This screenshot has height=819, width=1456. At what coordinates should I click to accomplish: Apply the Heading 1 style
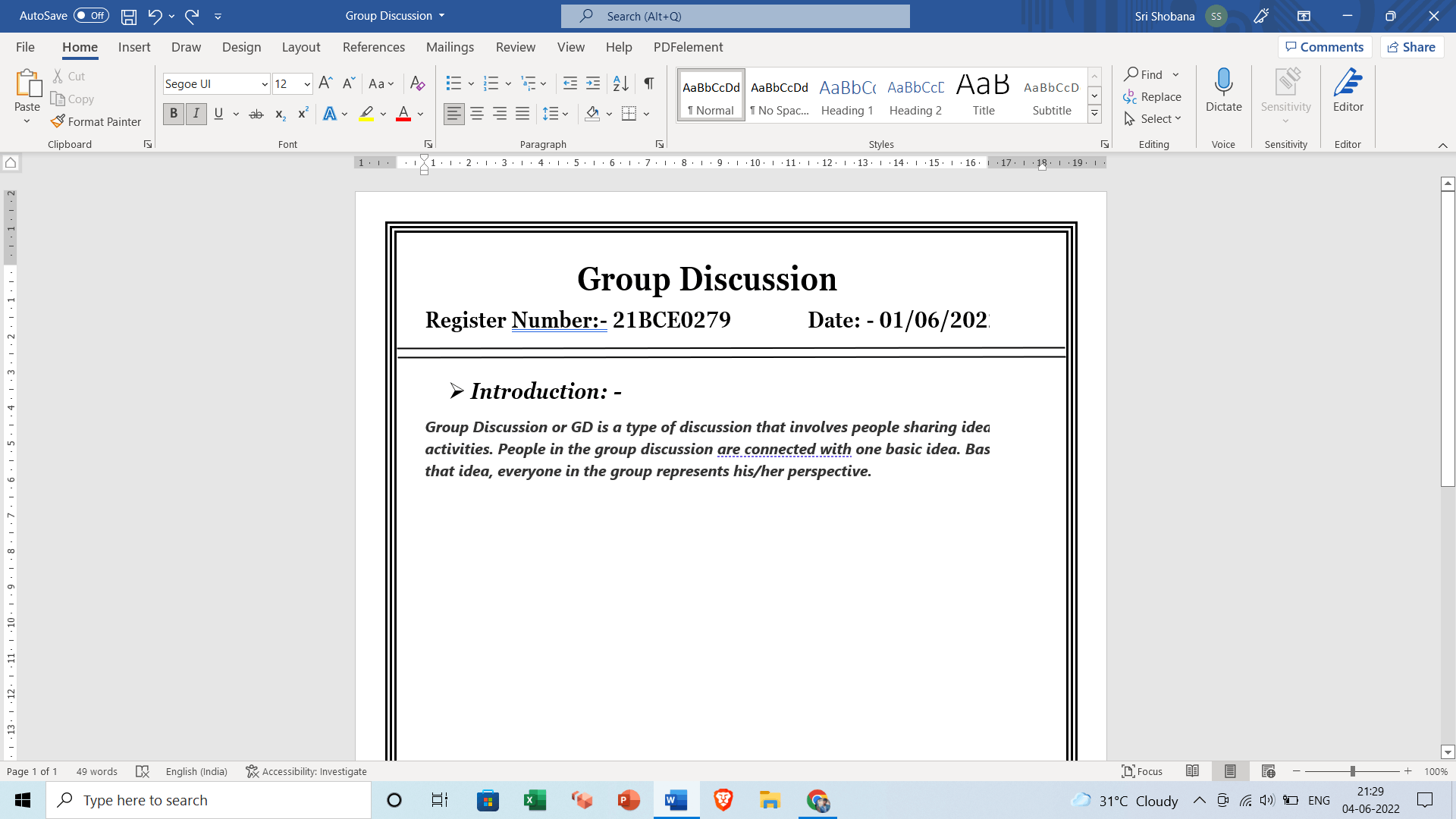pyautogui.click(x=847, y=95)
